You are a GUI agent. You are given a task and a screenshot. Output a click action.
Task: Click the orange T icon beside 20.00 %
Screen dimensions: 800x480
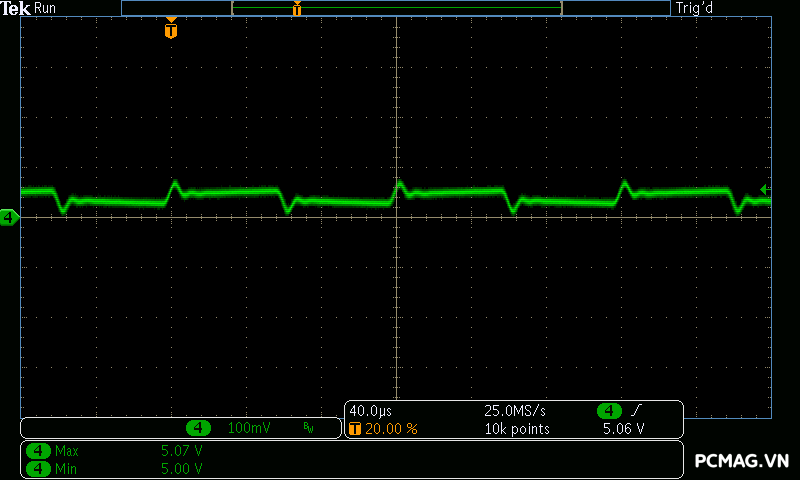(x=355, y=428)
